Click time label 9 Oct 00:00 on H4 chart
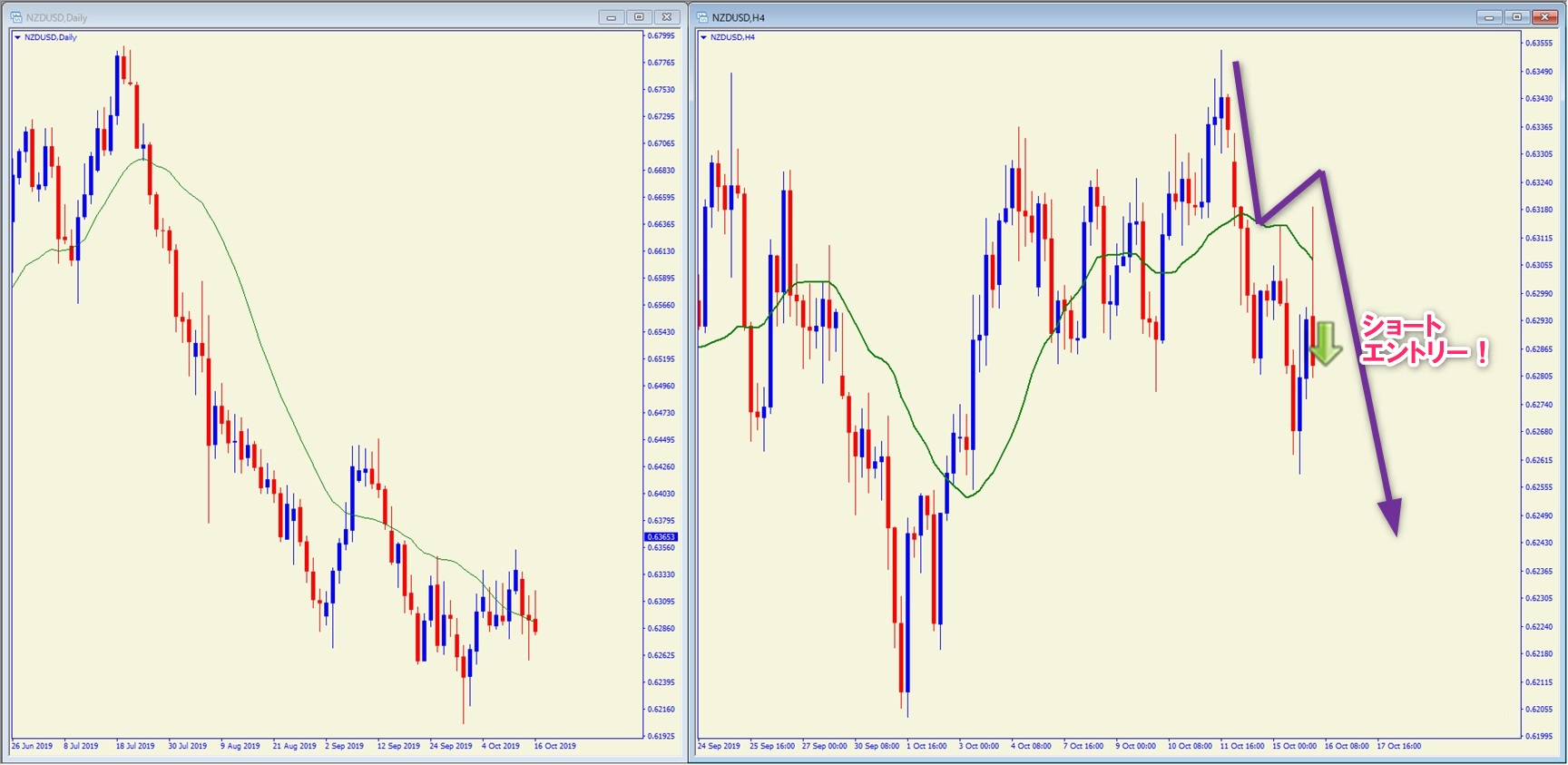1568x765 pixels. [x=1136, y=746]
